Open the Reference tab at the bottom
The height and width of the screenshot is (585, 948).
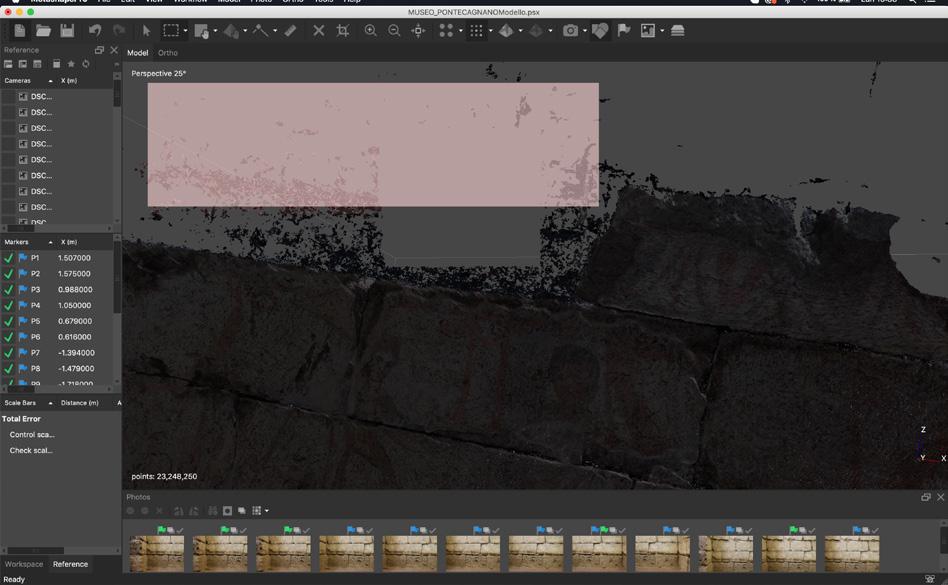coord(70,564)
